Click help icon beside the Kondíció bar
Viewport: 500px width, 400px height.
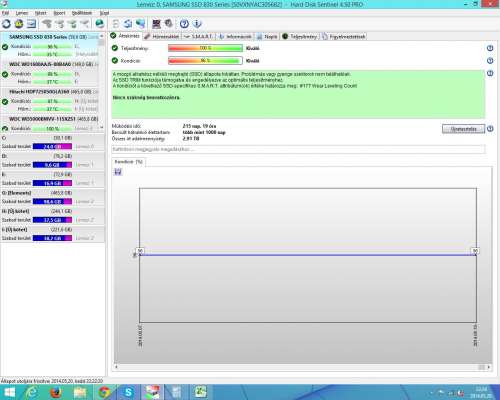(x=490, y=61)
